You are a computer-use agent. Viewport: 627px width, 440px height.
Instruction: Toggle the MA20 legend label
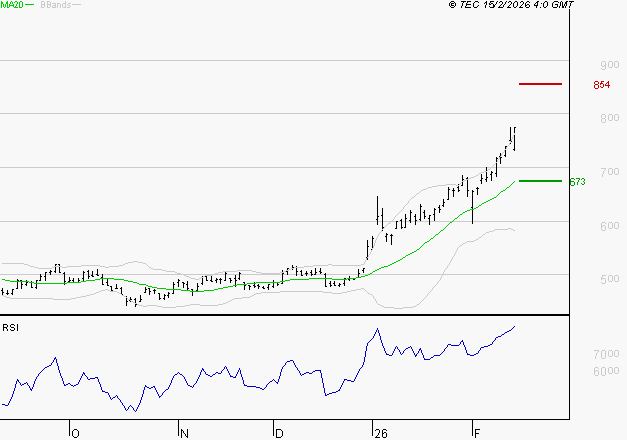click(11, 5)
